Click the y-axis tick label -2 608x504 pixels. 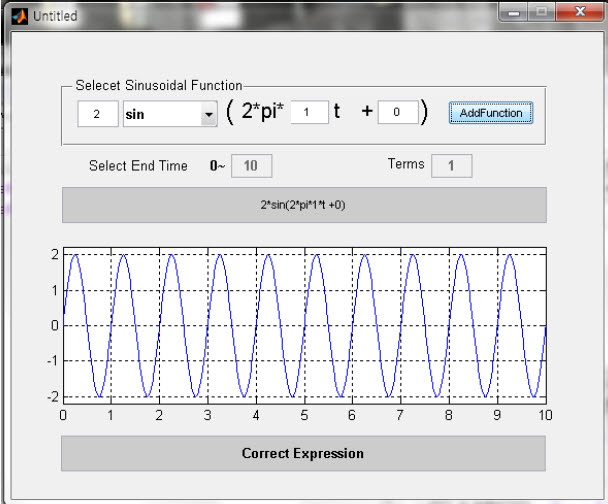pos(53,397)
